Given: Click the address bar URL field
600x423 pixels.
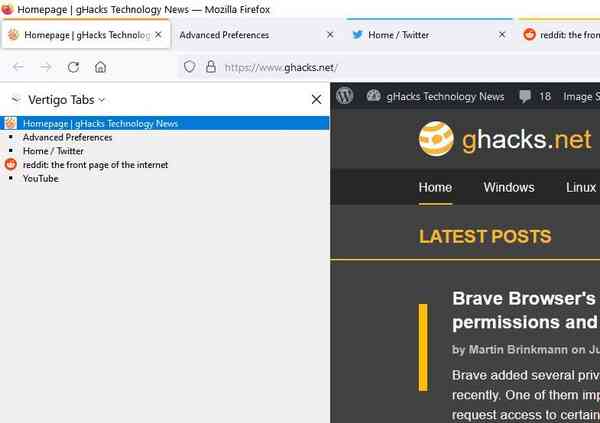Looking at the screenshot, I should 390,67.
